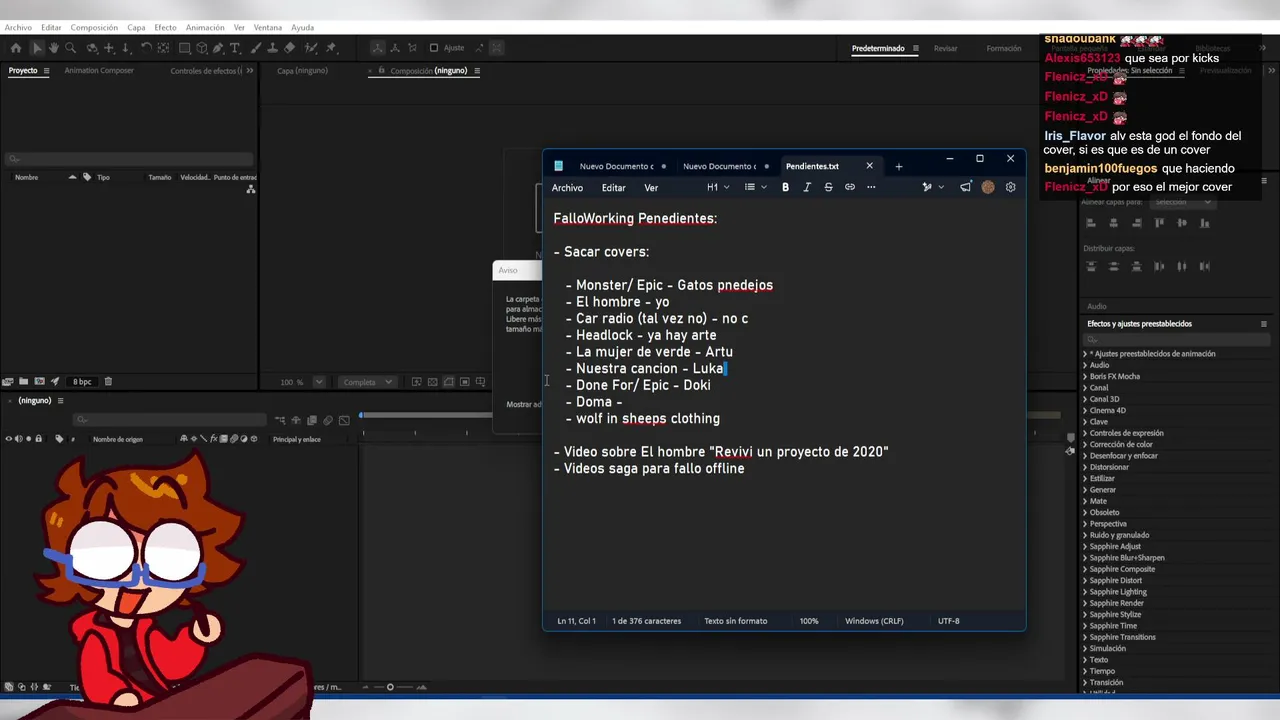Select the Selection arrow tool
The image size is (1280, 720).
[37, 48]
